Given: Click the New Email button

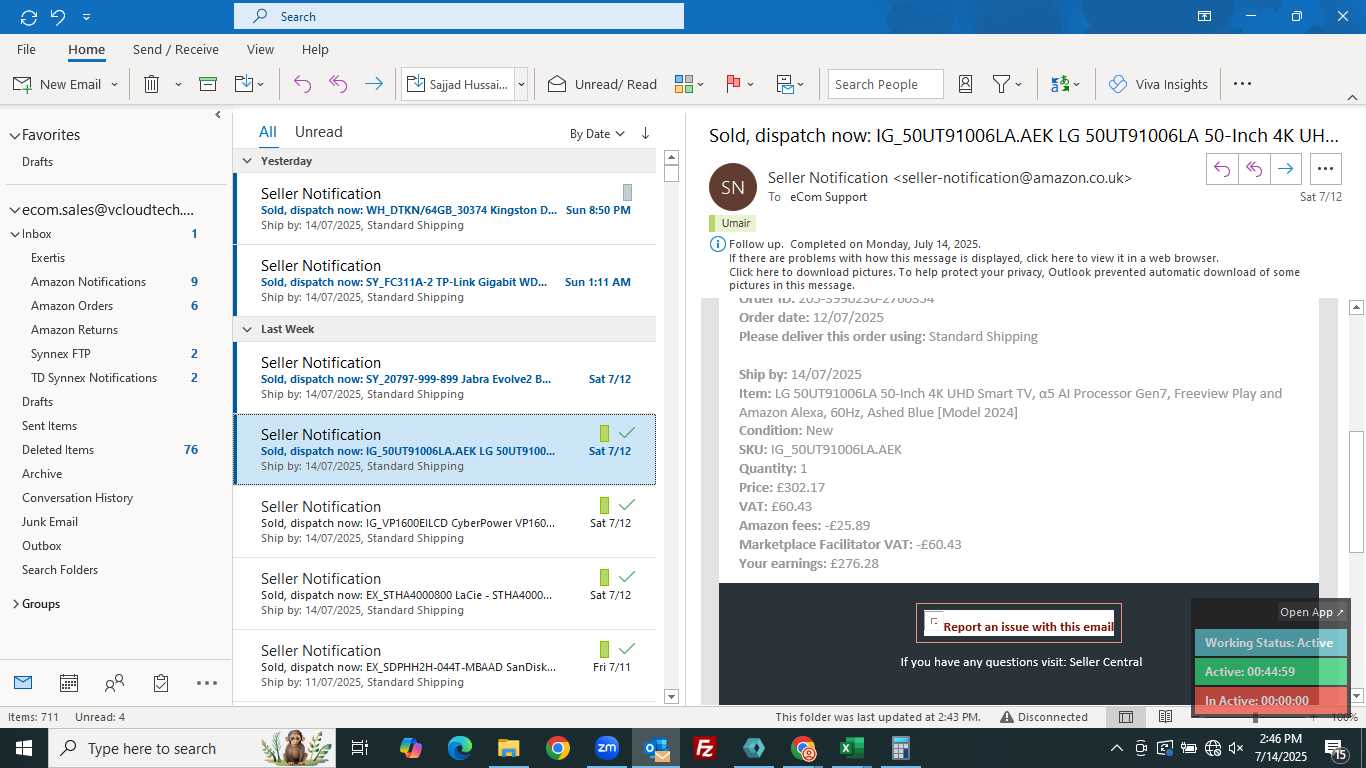Looking at the screenshot, I should click(57, 84).
